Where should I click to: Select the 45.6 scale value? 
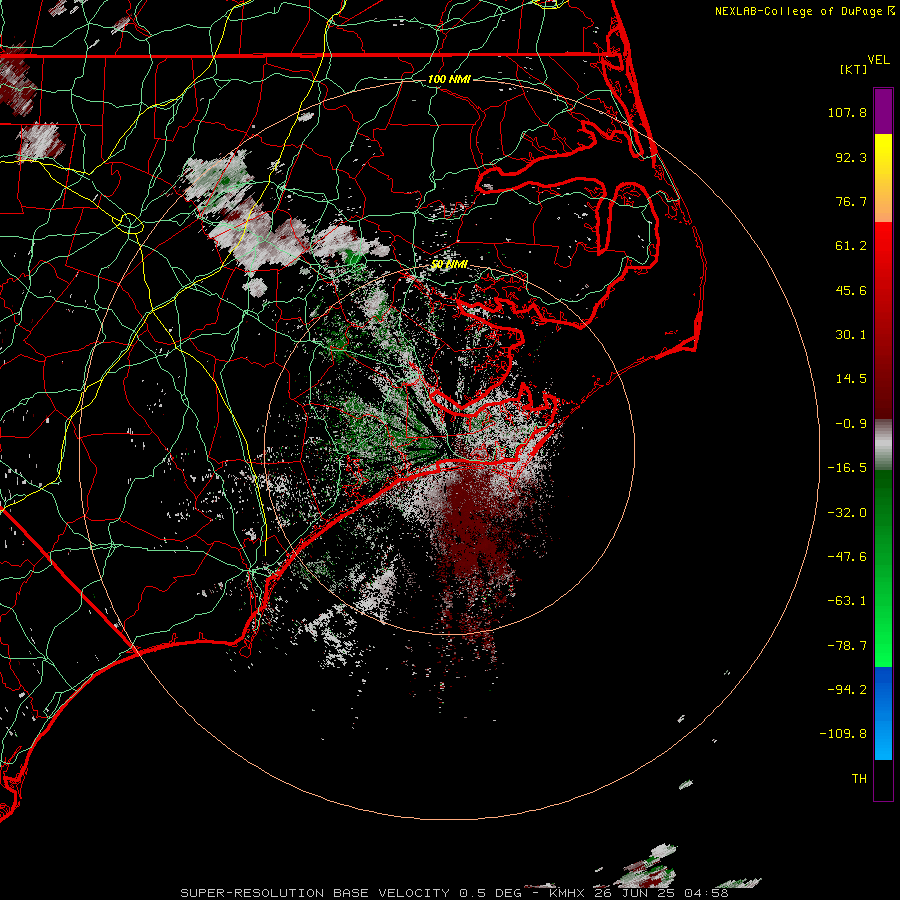pos(851,290)
